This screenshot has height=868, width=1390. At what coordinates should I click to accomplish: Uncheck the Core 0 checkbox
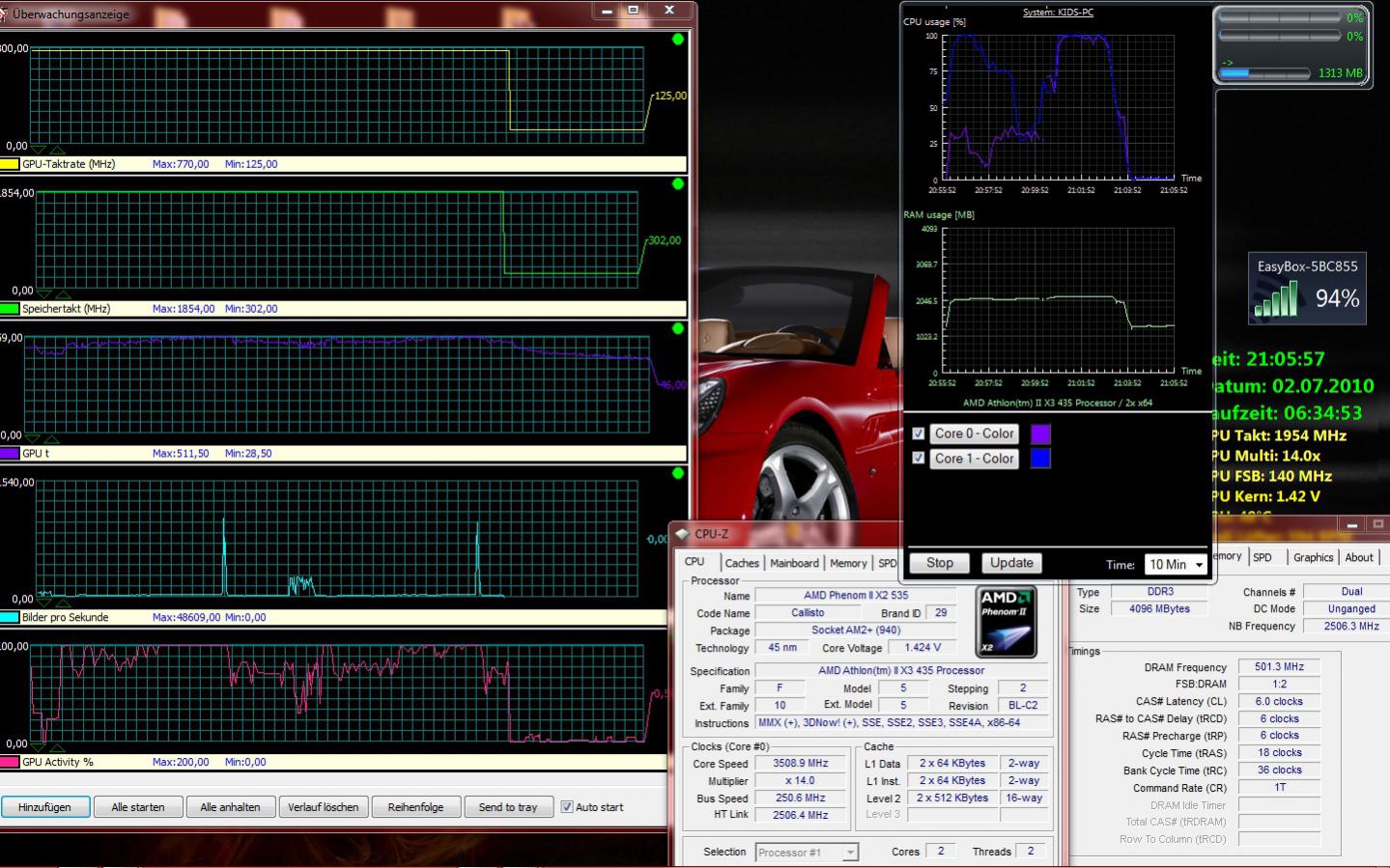click(x=919, y=434)
